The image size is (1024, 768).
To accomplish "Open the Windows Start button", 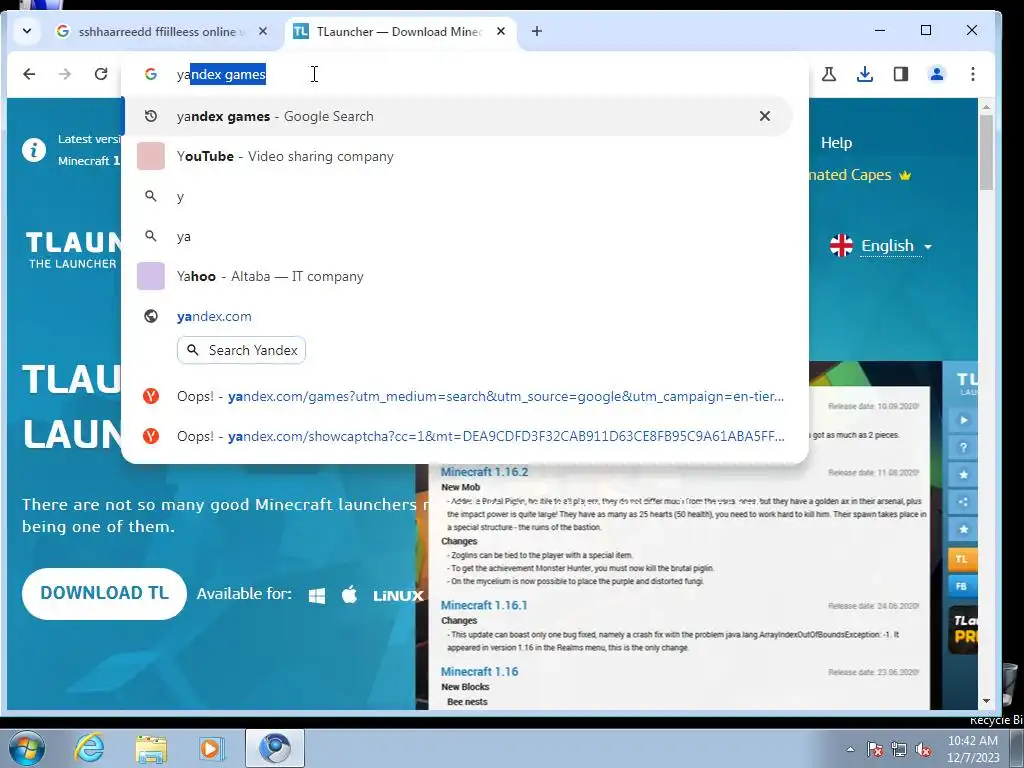I will point(26,748).
